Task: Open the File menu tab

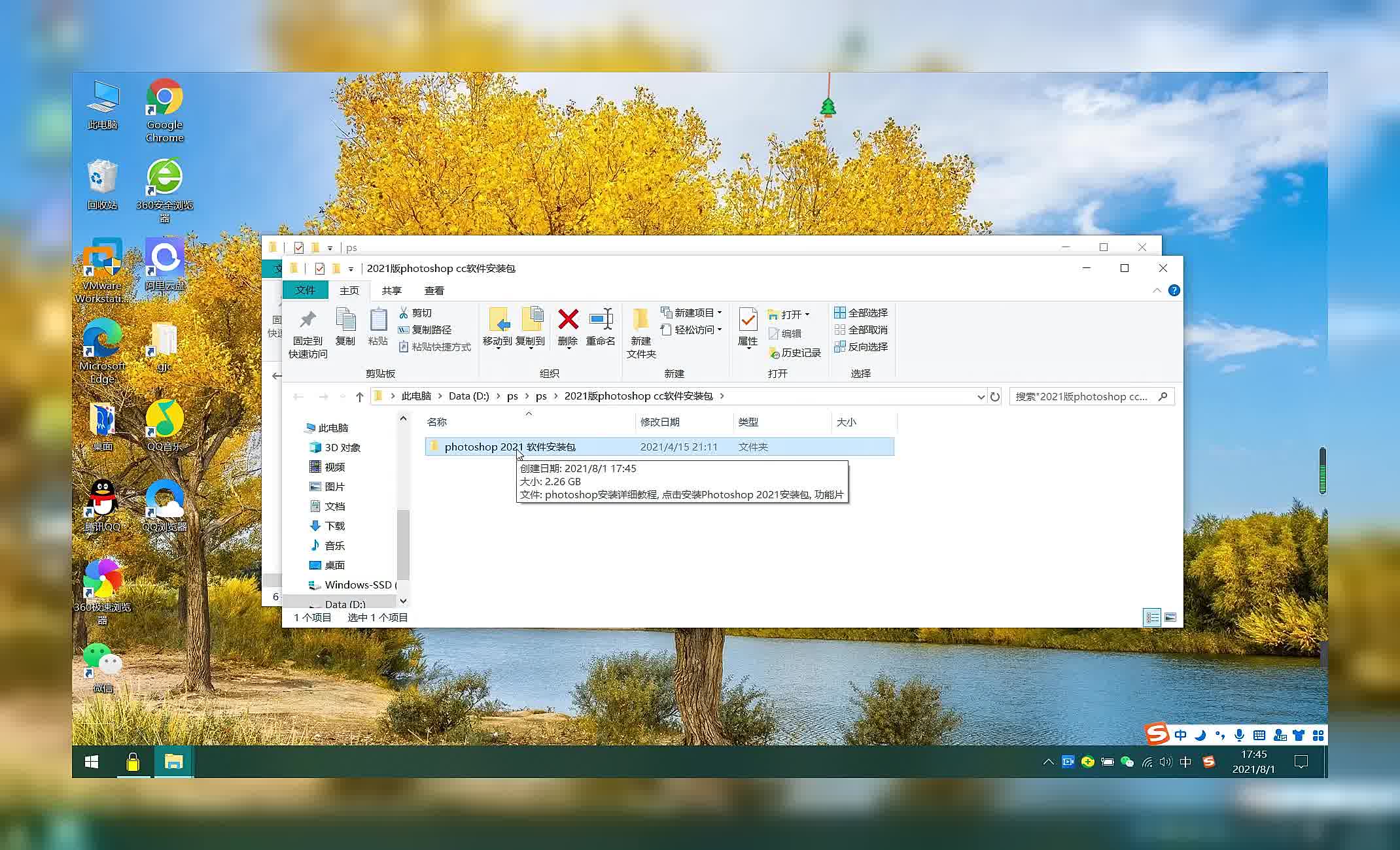Action: (x=305, y=290)
